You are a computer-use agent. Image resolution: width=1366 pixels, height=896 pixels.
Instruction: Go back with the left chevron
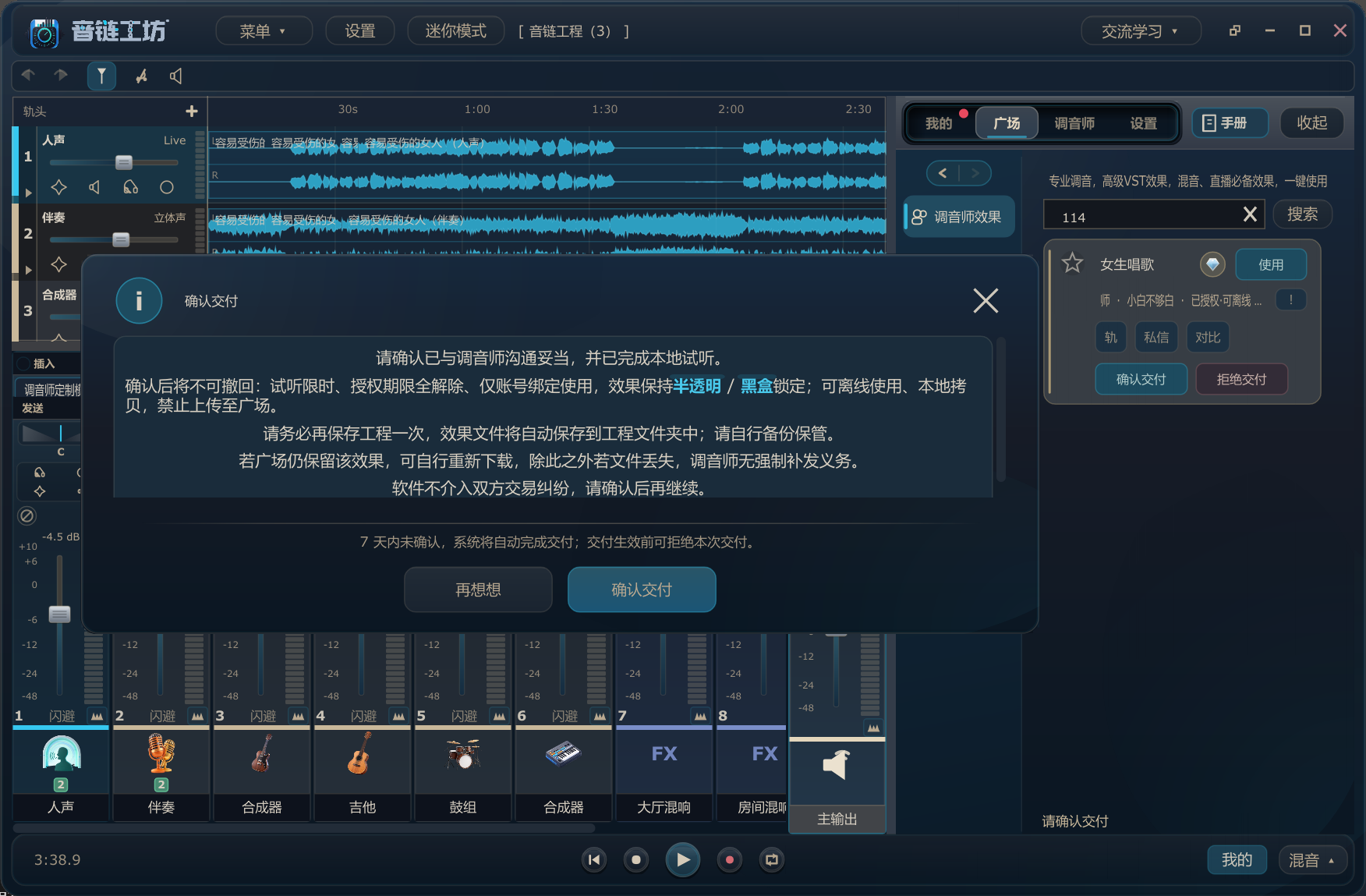[x=943, y=173]
